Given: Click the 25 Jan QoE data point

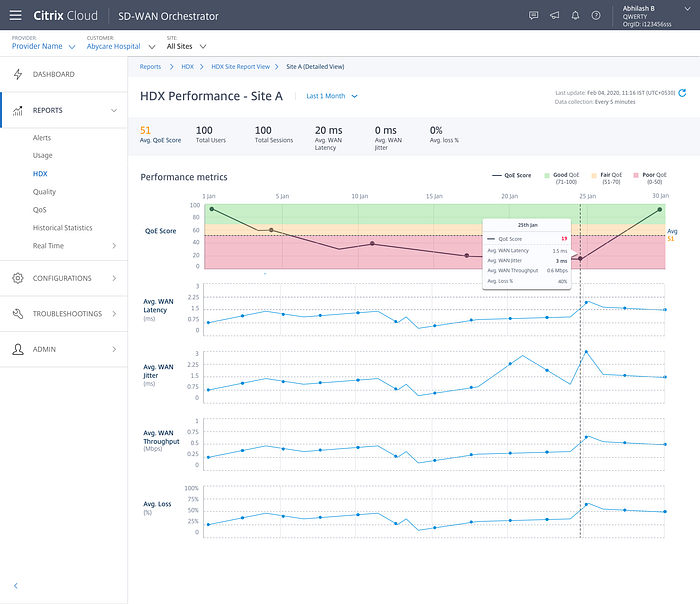Looking at the screenshot, I should pyautogui.click(x=580, y=258).
